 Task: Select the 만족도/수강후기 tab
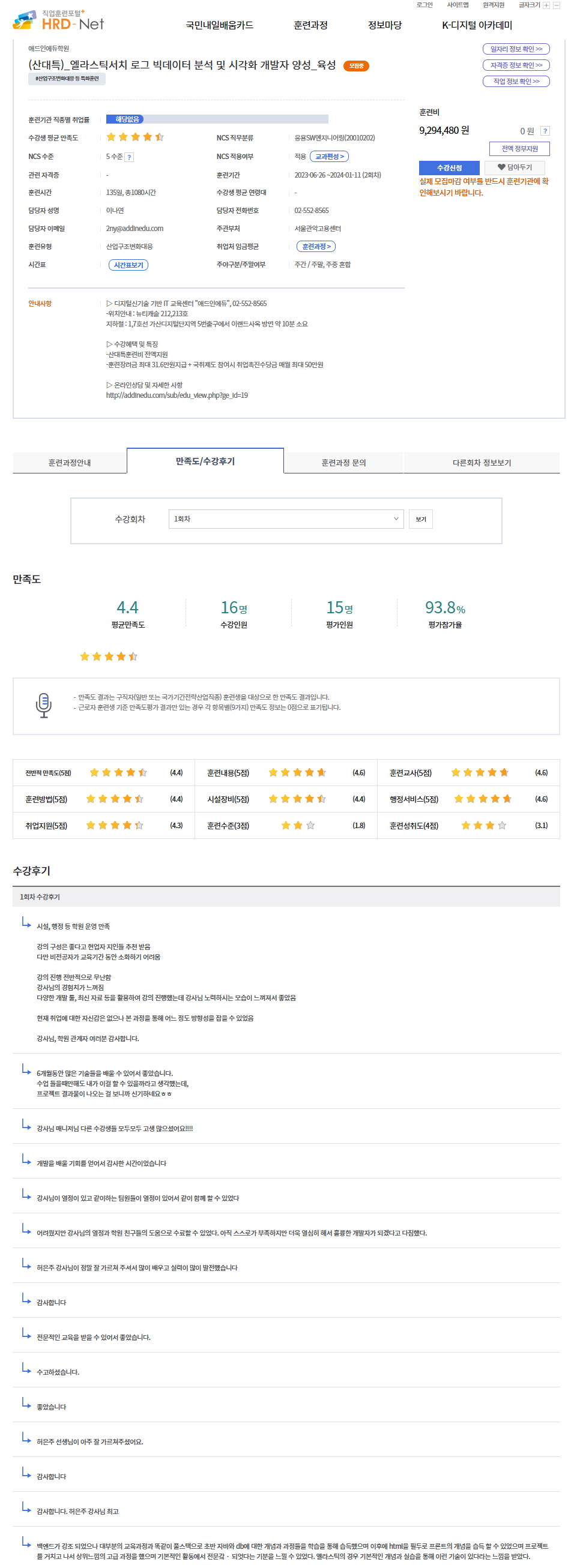205,461
